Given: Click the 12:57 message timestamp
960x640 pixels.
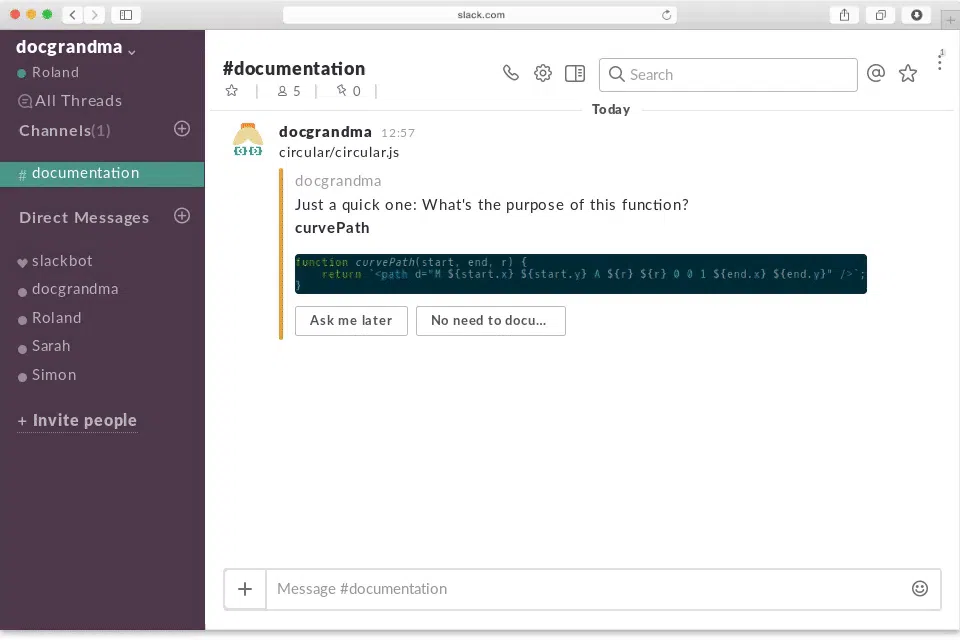Looking at the screenshot, I should (398, 133).
